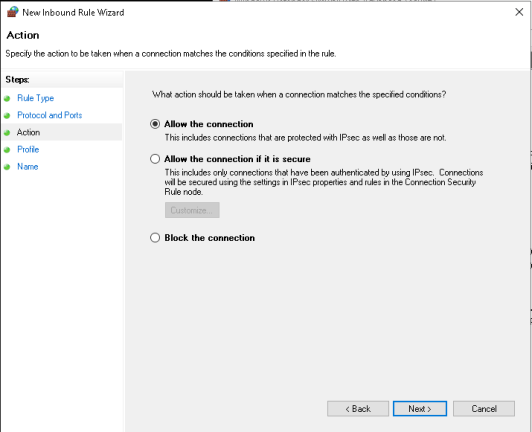Viewport: 532px width, 432px height.
Task: Click the 'Specify the action to be taken' description
Action: tap(171, 54)
